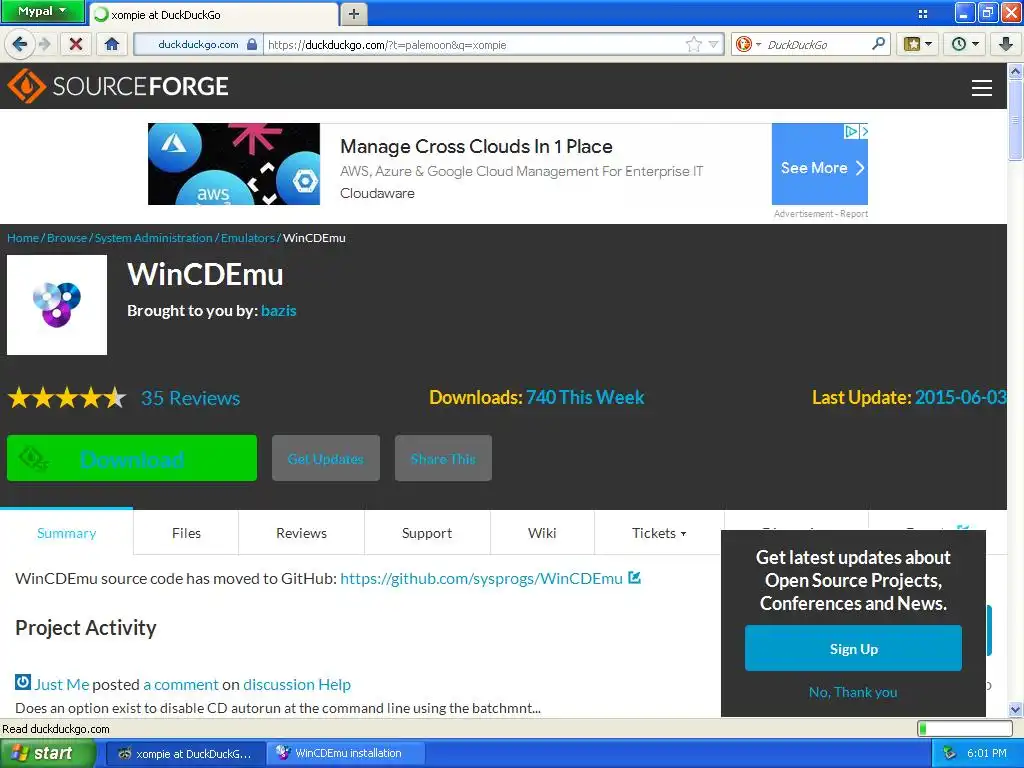Click the avatar icon beside Just Me

[23, 682]
